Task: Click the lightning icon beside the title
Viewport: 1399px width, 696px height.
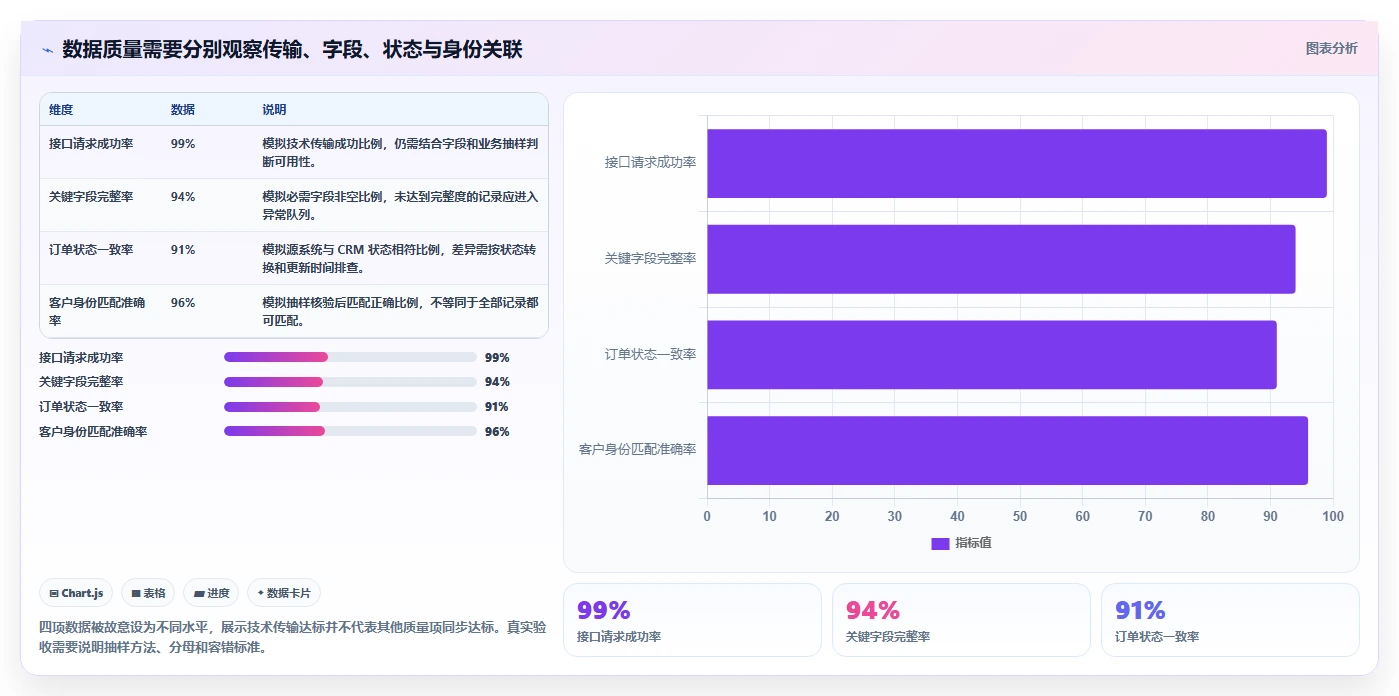Action: point(47,50)
